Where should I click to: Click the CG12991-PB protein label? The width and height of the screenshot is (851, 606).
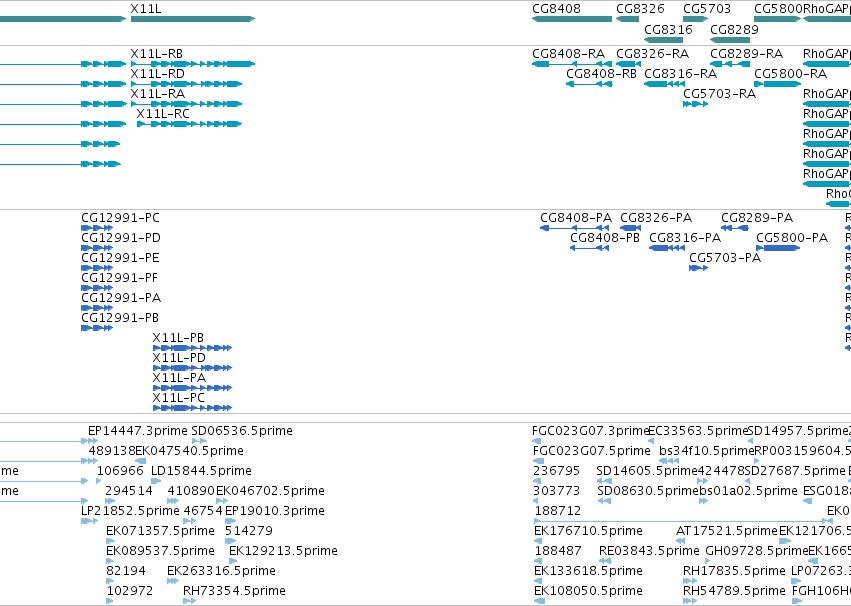[x=120, y=318]
